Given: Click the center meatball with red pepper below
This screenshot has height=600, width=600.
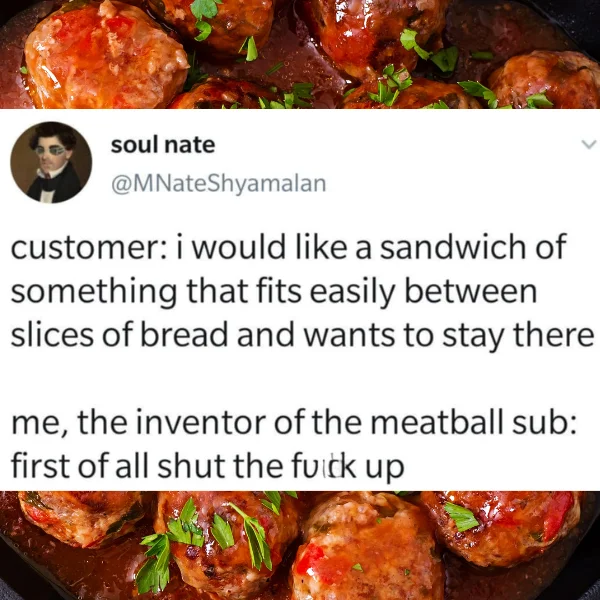Looking at the screenshot, I should [x=367, y=551].
